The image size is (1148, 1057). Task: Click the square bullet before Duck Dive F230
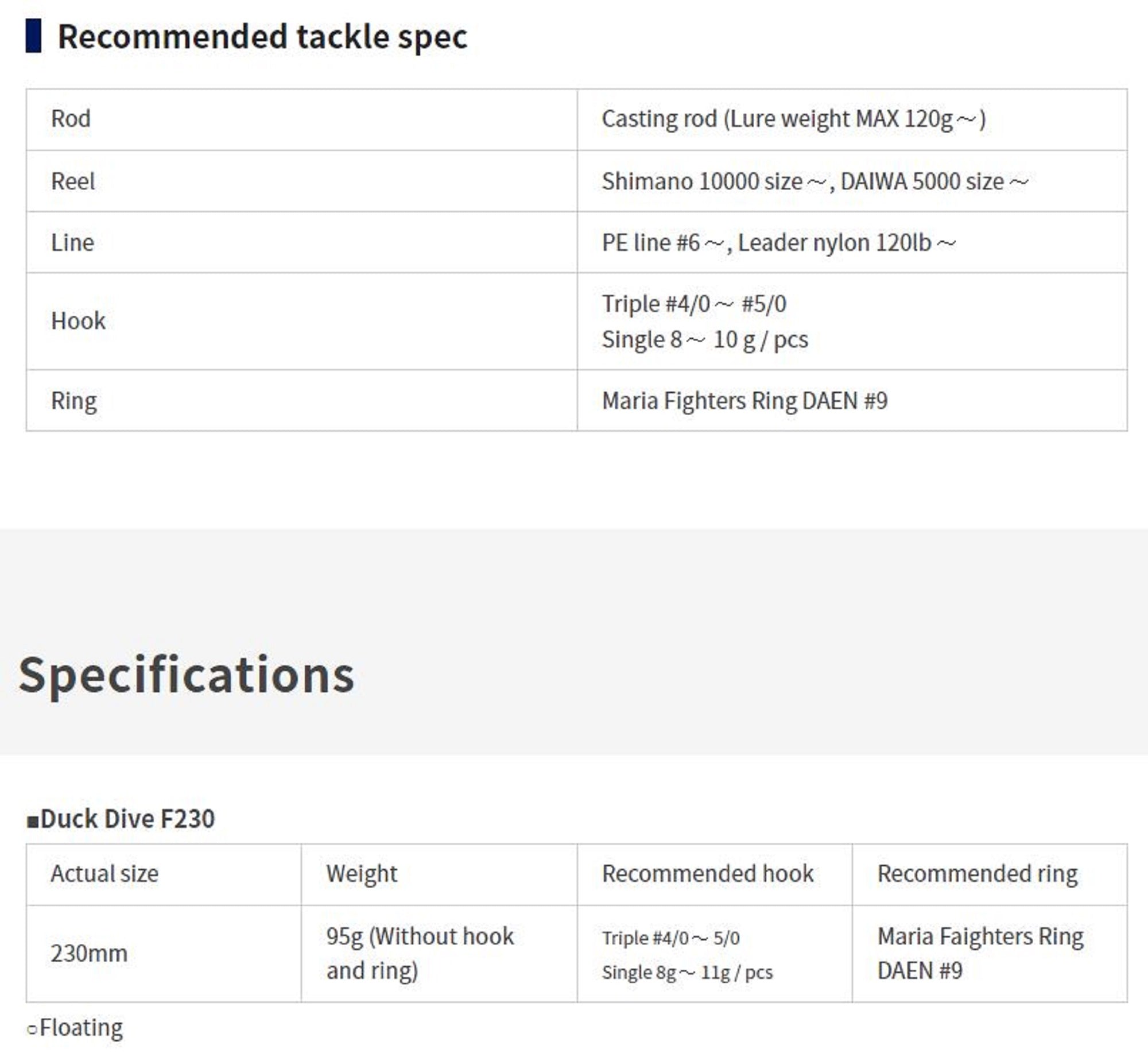coord(33,821)
